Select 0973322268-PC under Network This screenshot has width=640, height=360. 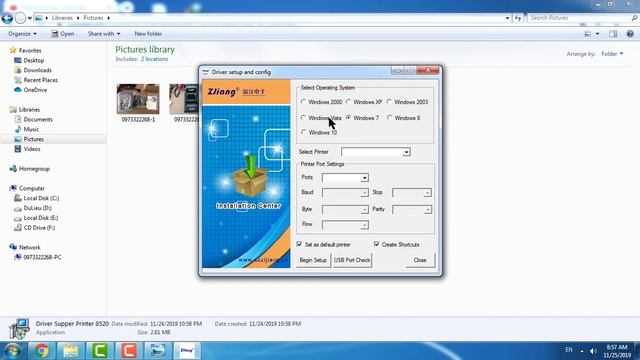(x=42, y=258)
